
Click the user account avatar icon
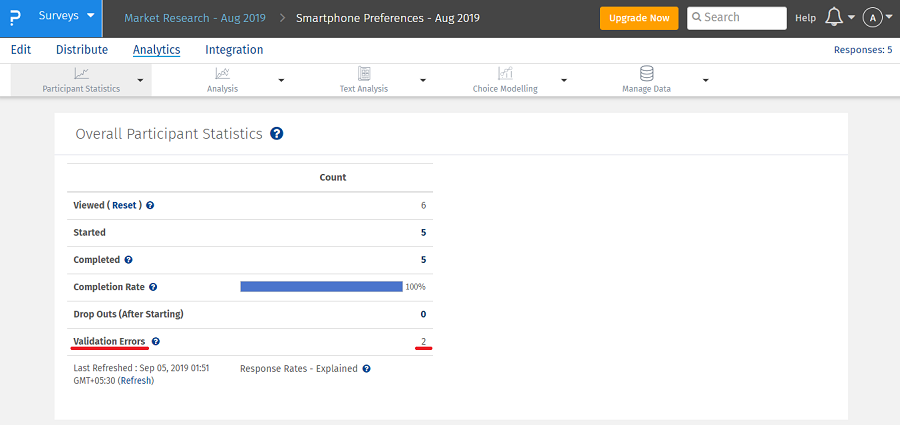[872, 18]
